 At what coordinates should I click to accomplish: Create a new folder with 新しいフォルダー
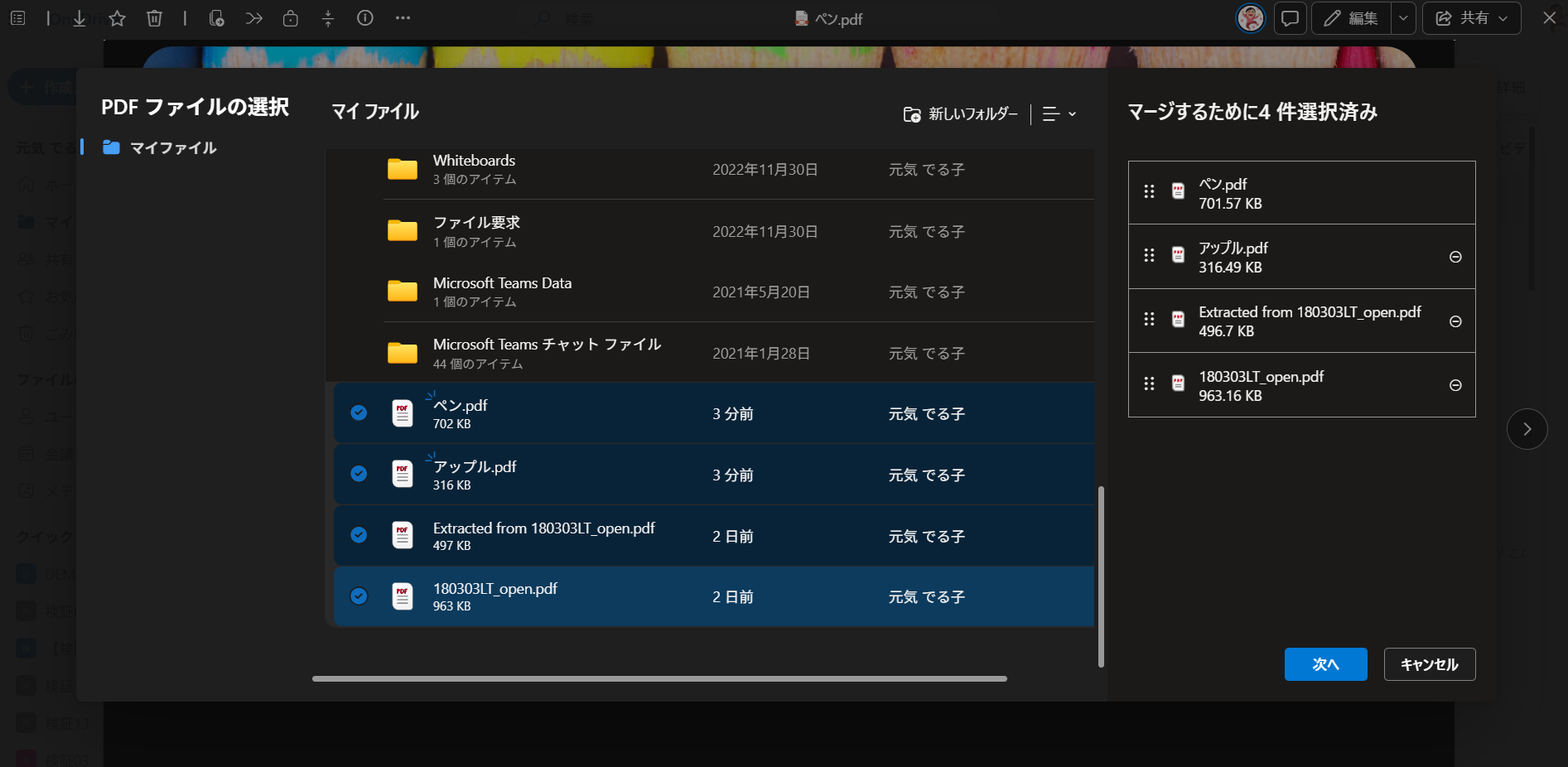[961, 114]
